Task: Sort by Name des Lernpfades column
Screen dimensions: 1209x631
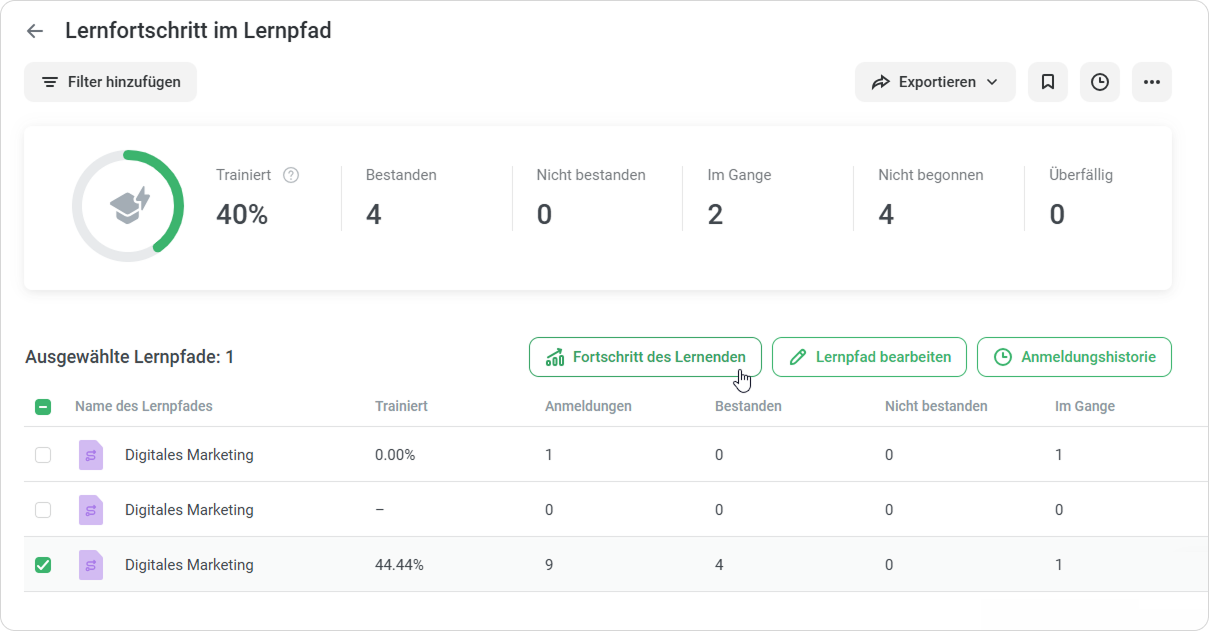Action: tap(144, 406)
